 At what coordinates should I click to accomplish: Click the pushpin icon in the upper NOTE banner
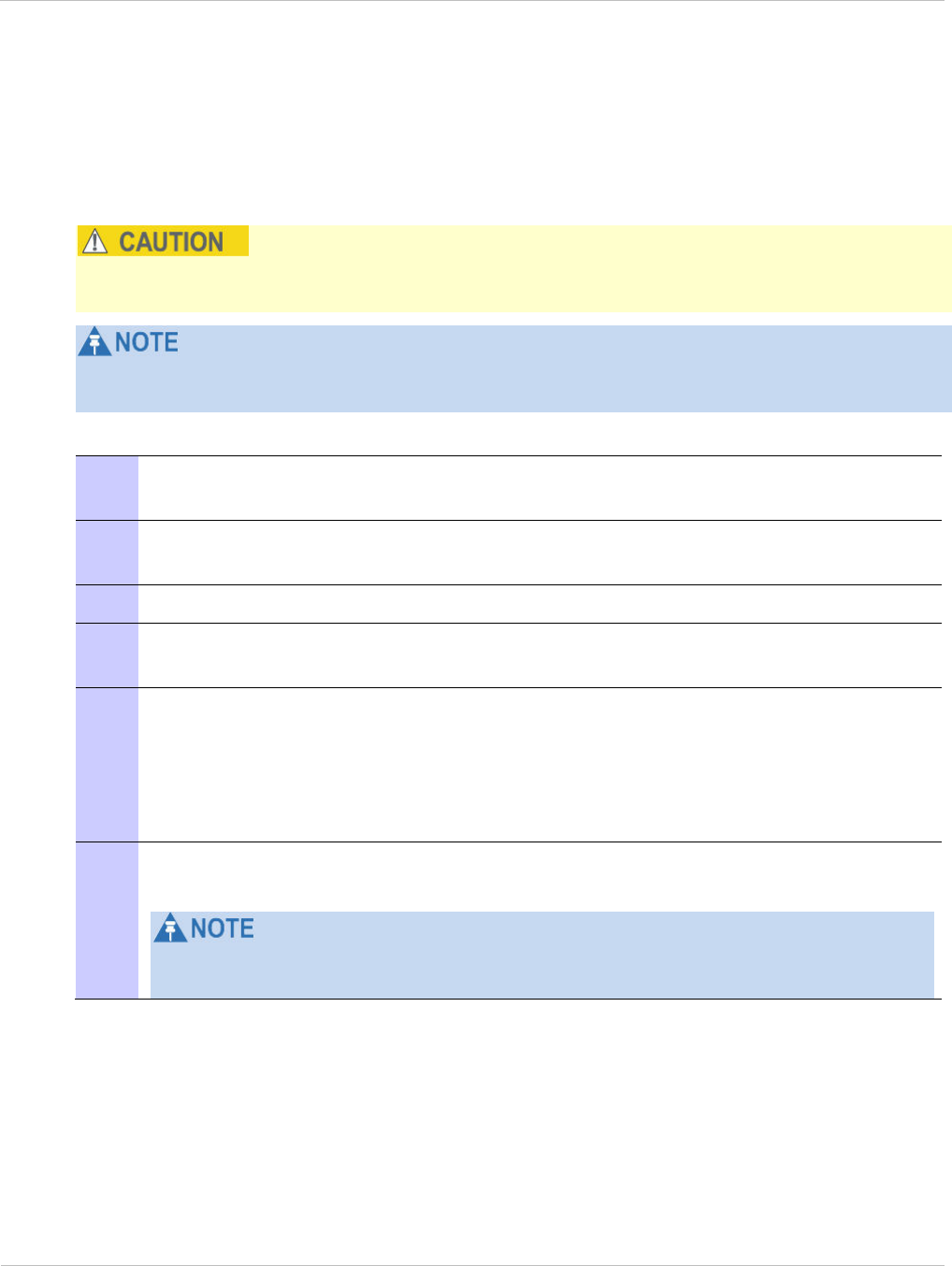pos(94,342)
